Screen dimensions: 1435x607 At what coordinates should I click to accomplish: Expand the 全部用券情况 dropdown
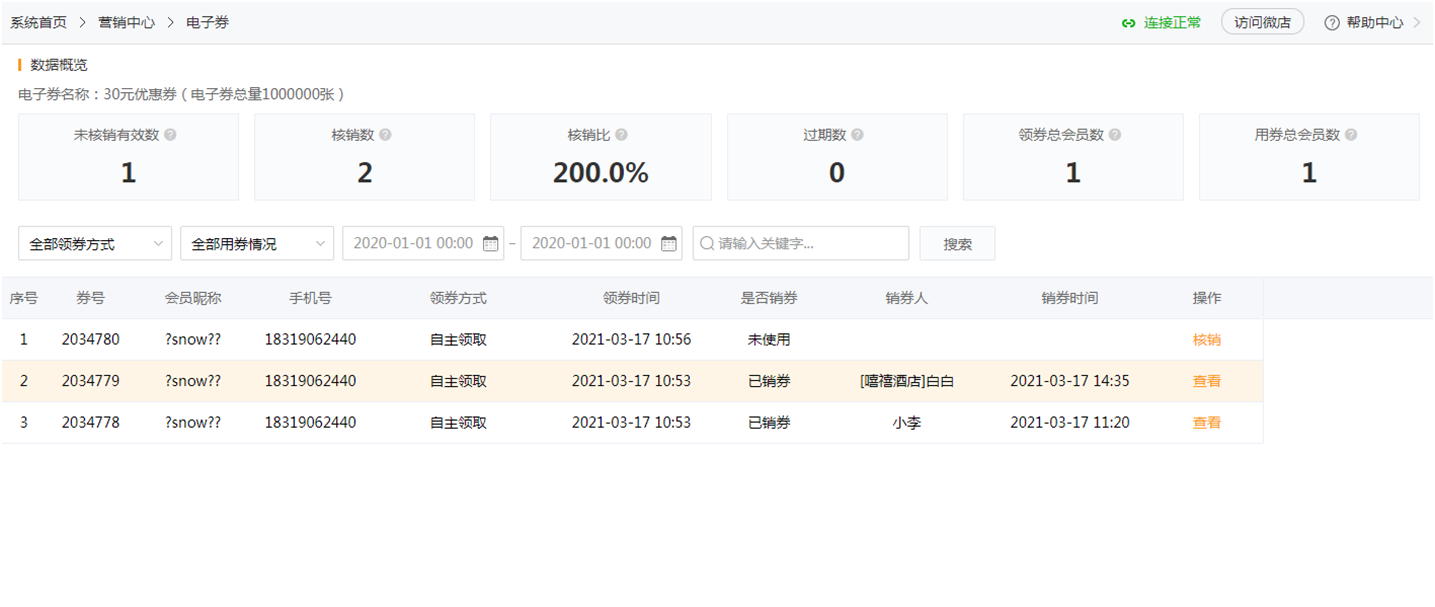pyautogui.click(x=257, y=243)
